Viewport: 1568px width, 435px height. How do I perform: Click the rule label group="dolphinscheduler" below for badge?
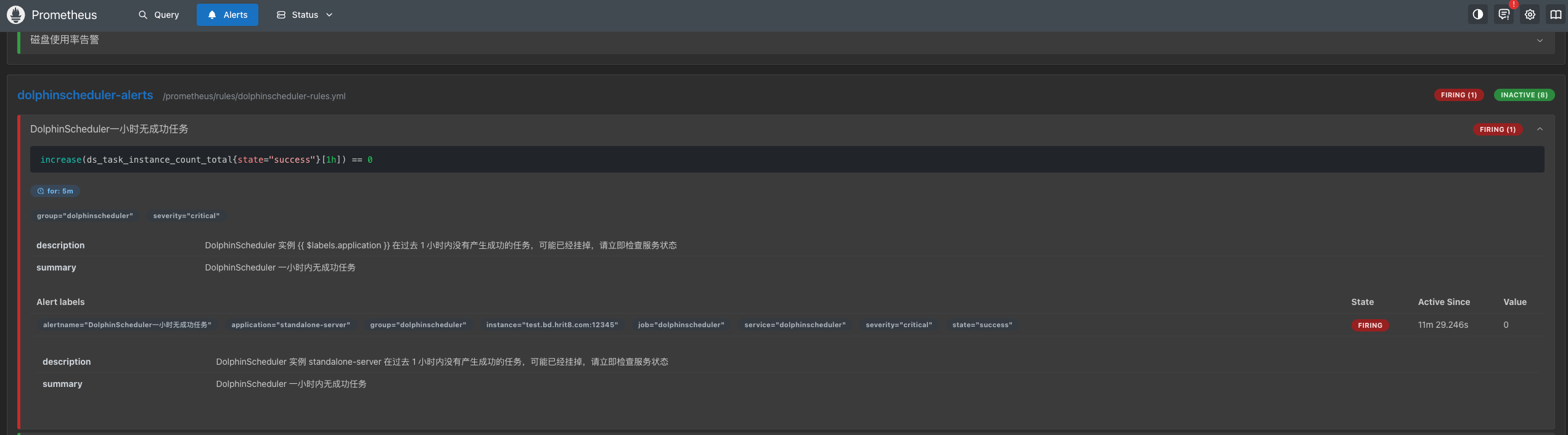pyautogui.click(x=85, y=216)
